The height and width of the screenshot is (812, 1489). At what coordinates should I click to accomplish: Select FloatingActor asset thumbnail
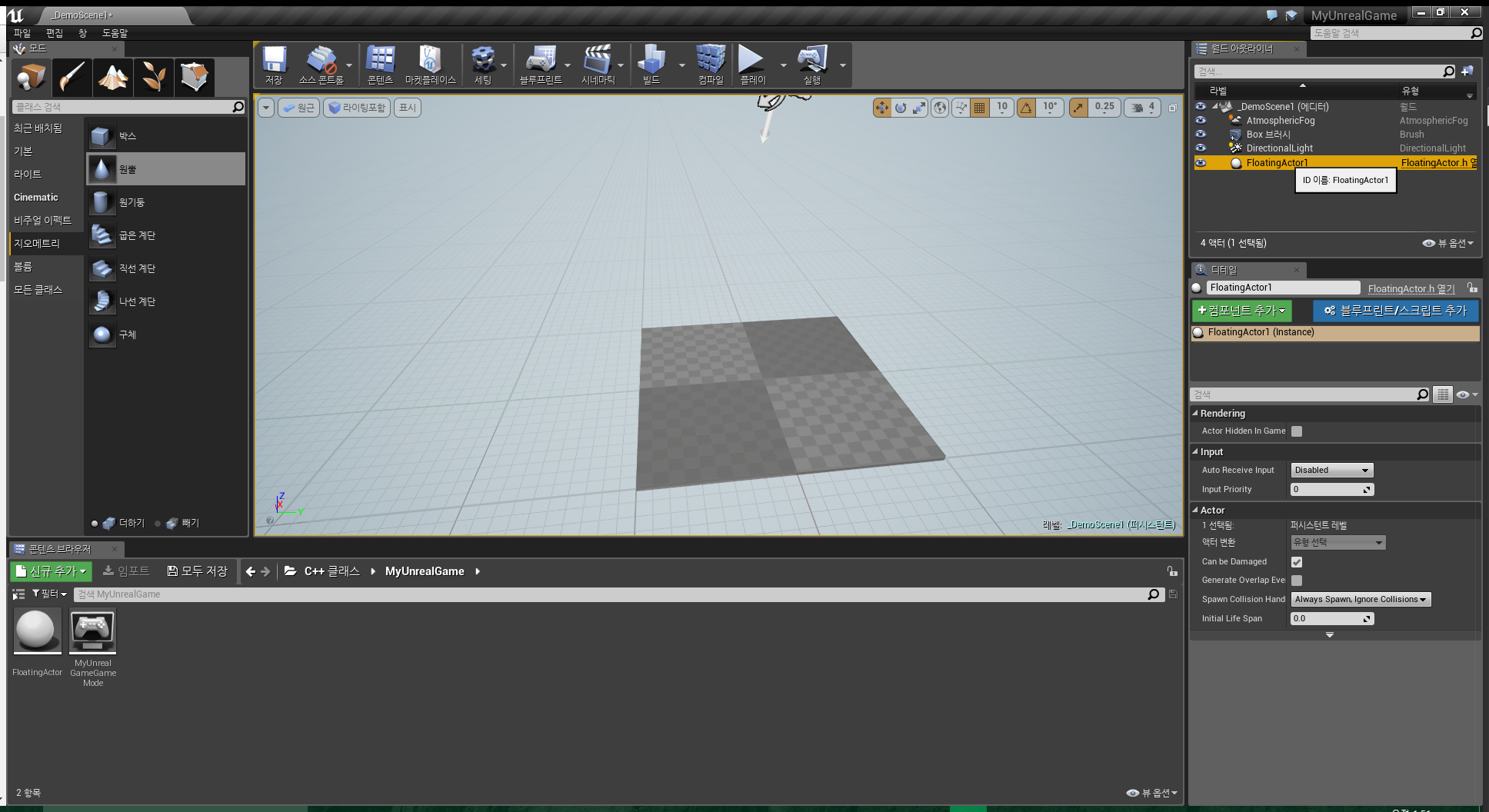click(x=37, y=631)
